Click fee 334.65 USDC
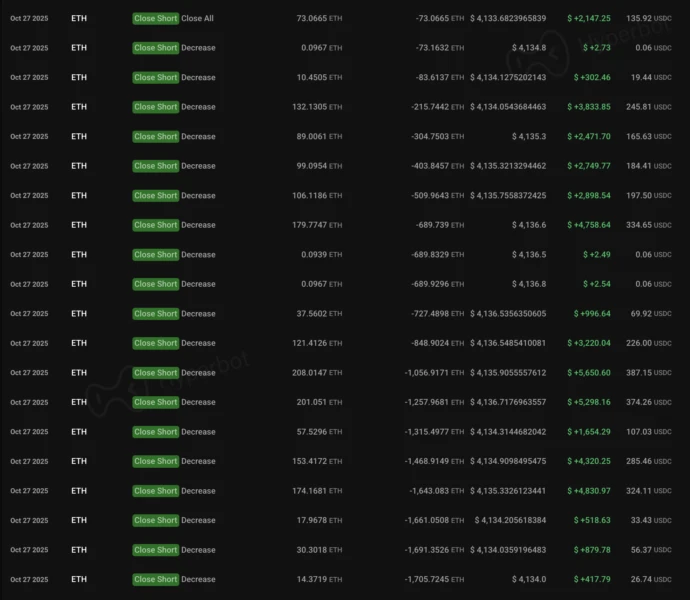The width and height of the screenshot is (690, 600). point(649,225)
